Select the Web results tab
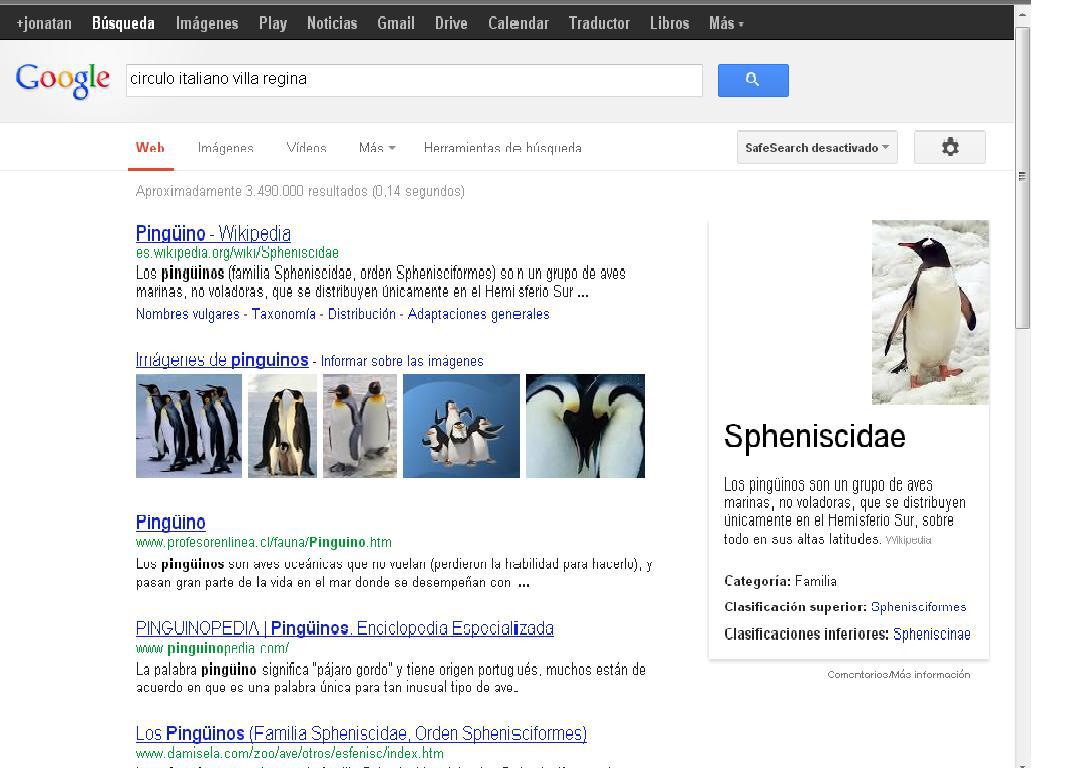The width and height of the screenshot is (1085, 768). 150,147
